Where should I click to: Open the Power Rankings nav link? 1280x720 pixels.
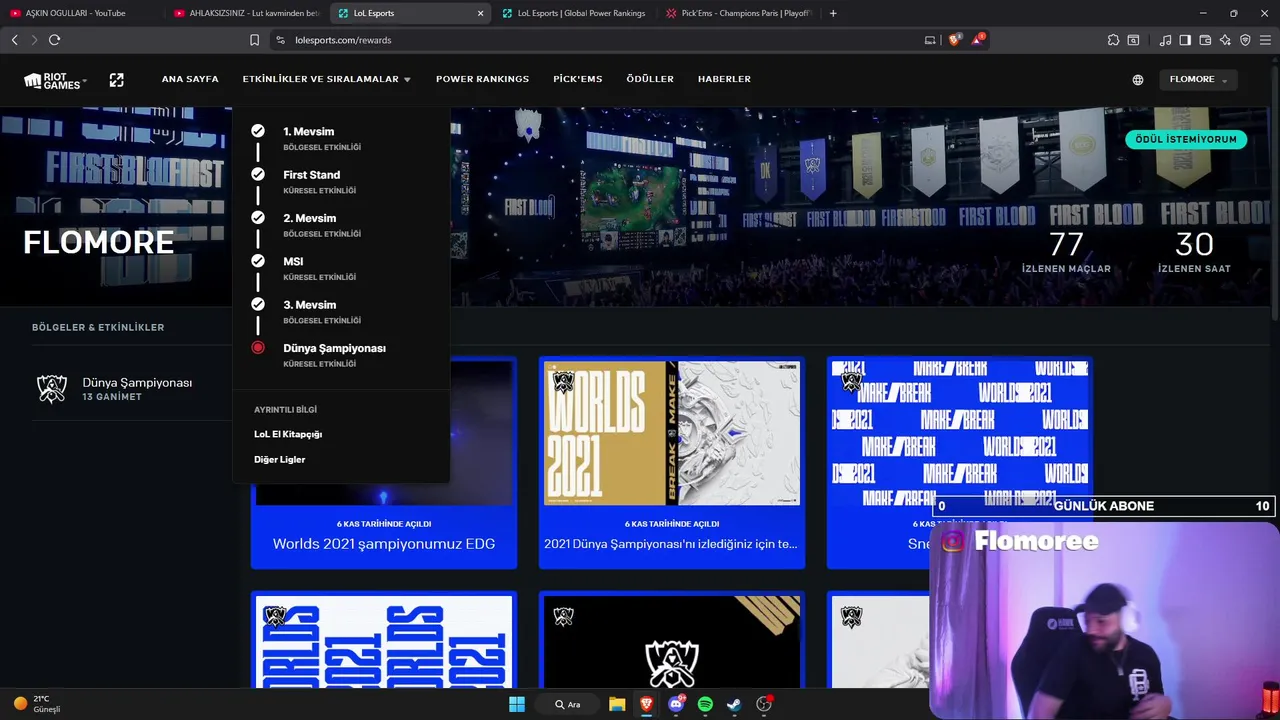[x=482, y=79]
